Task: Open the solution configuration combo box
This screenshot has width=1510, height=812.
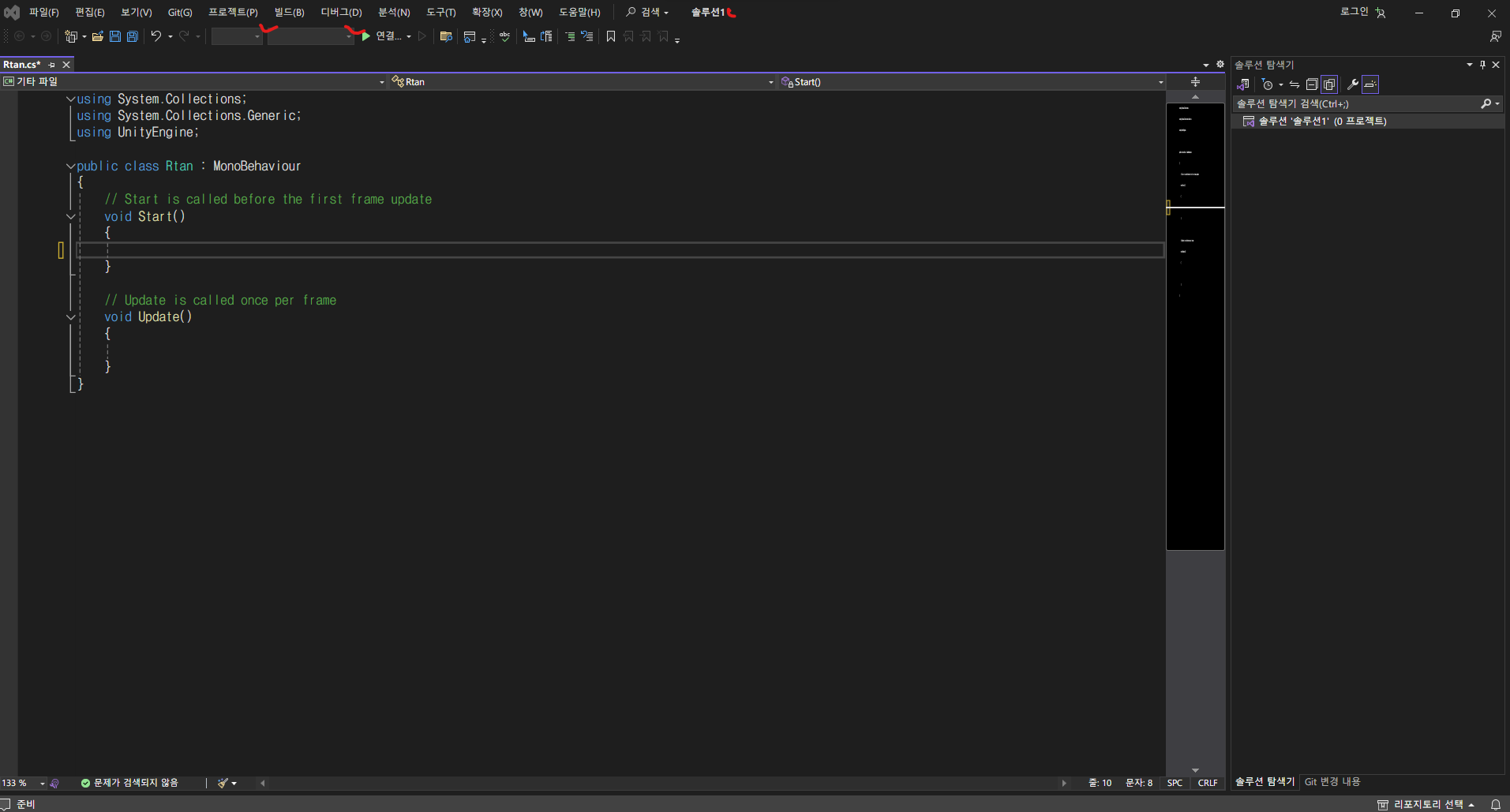Action: (x=237, y=36)
